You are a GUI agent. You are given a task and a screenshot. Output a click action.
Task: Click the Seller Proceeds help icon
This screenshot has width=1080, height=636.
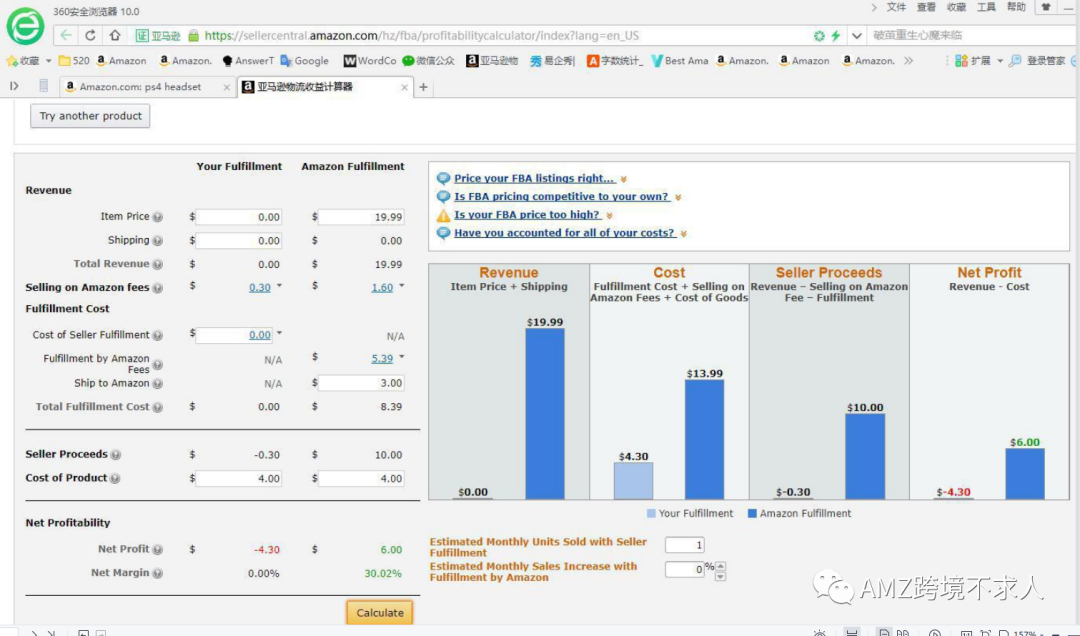[116, 455]
